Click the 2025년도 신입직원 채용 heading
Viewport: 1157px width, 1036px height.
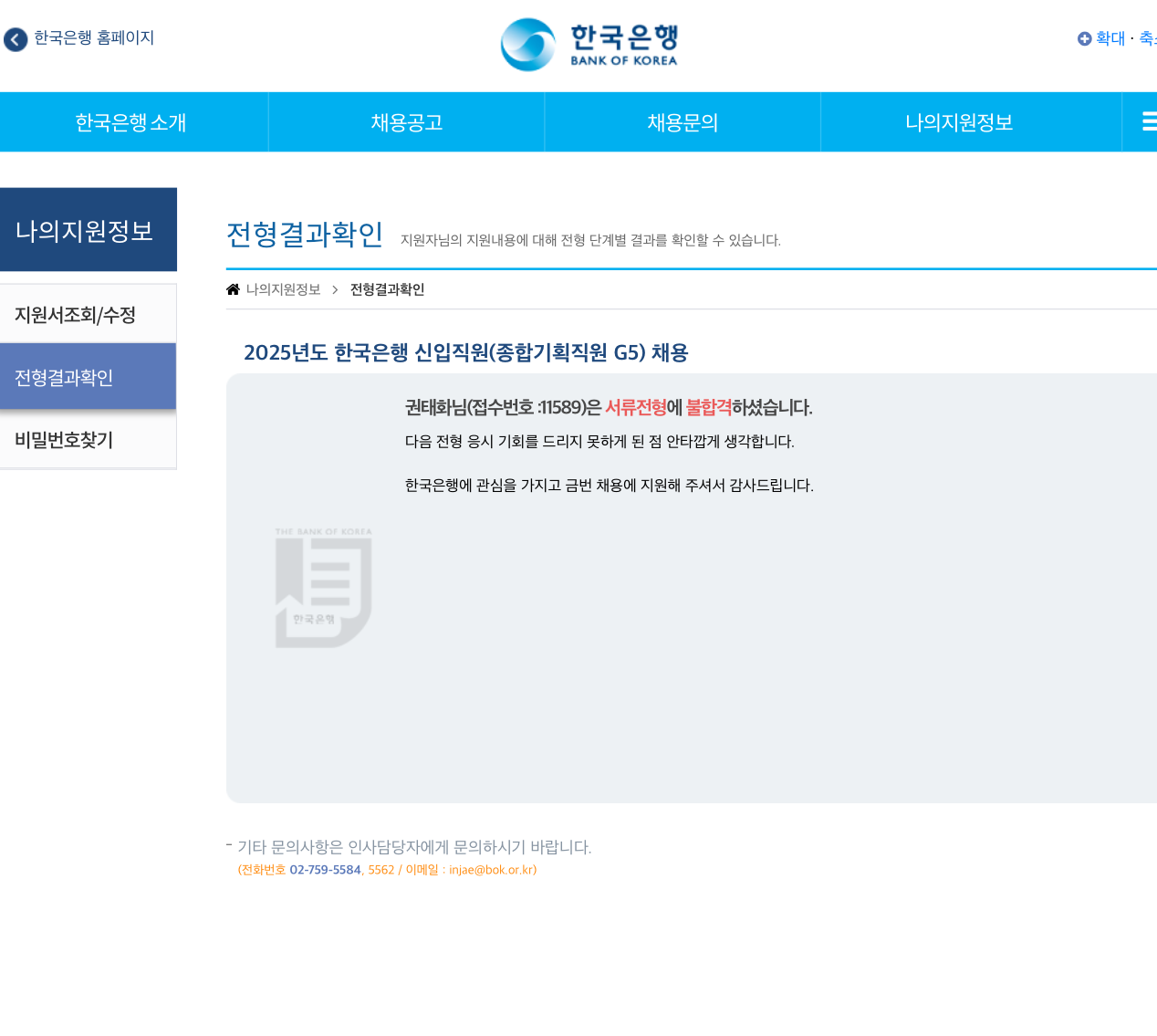[466, 352]
